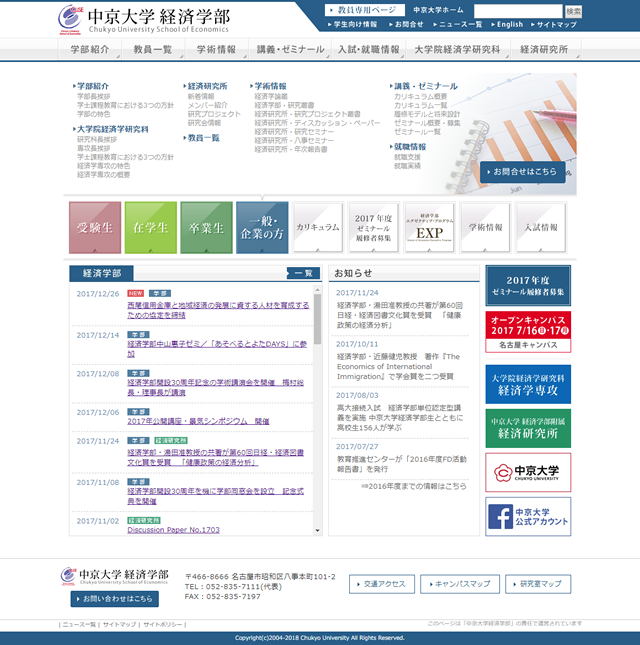Switch to the English site

[507, 25]
